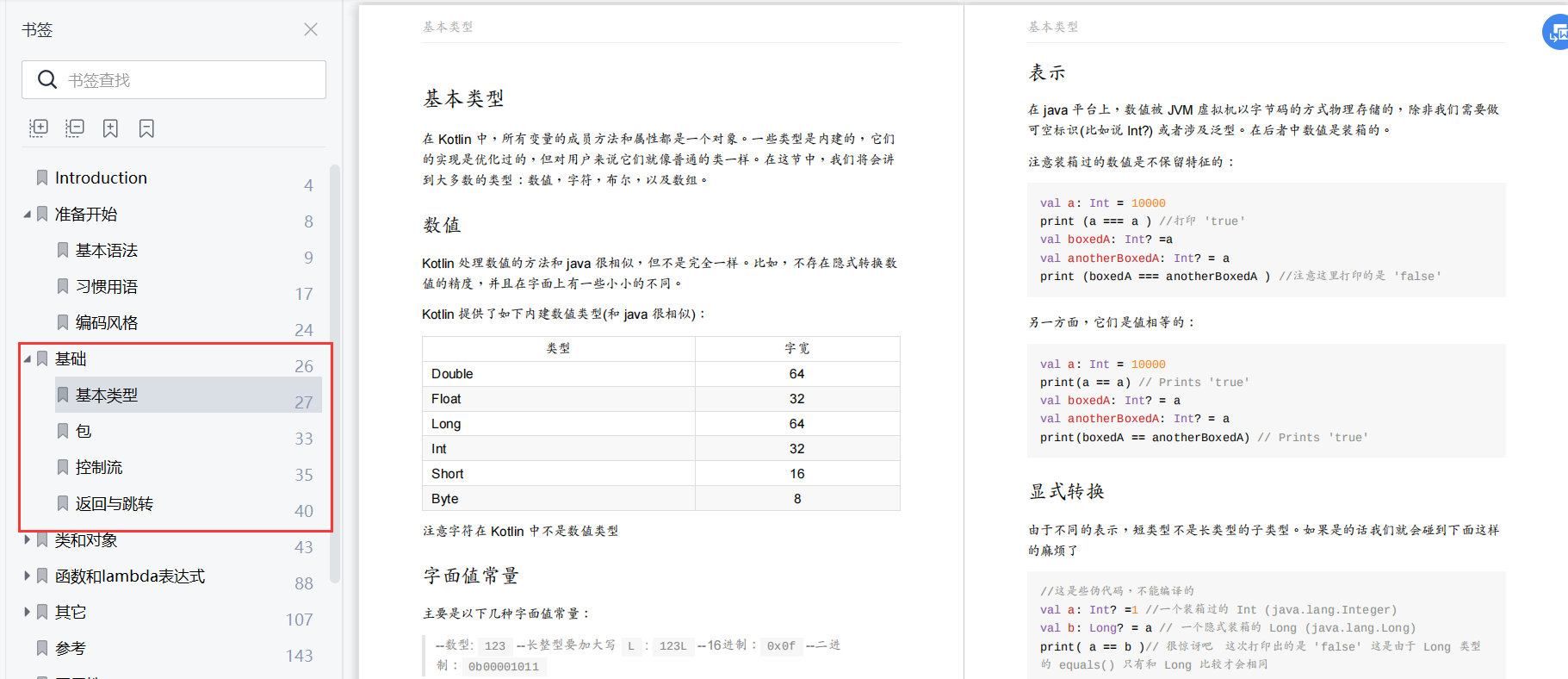Collapse all bookmarks icon
This screenshot has height=679, width=1568.
click(75, 128)
